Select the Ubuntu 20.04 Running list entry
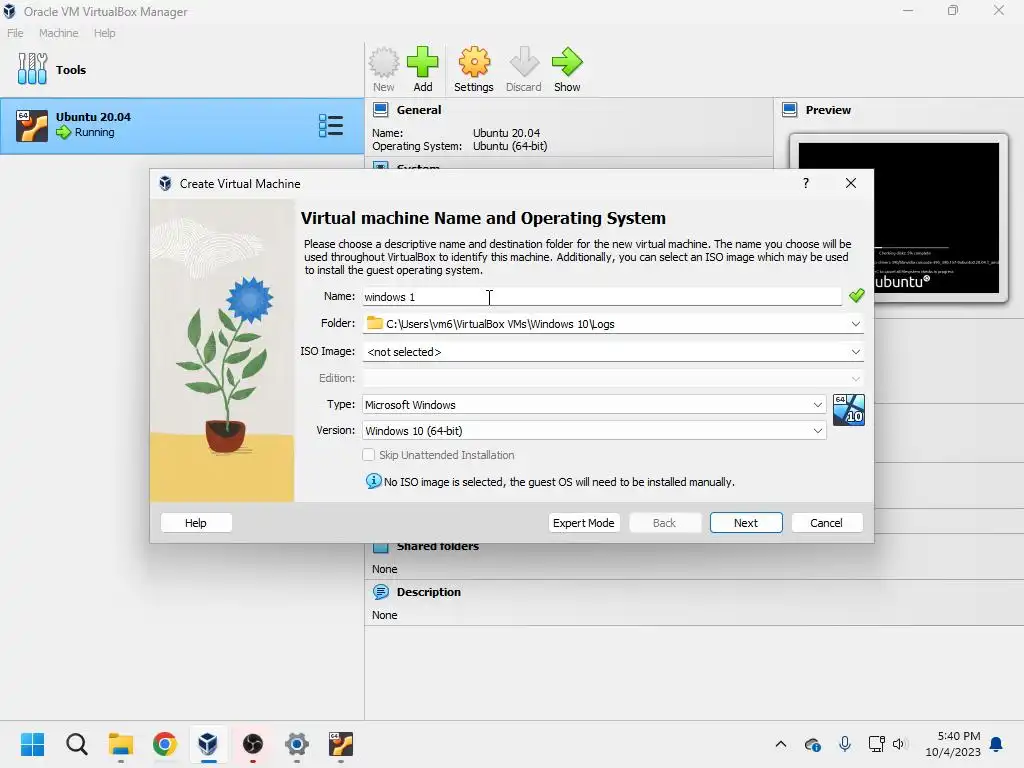The height and width of the screenshot is (768, 1024). (x=182, y=125)
